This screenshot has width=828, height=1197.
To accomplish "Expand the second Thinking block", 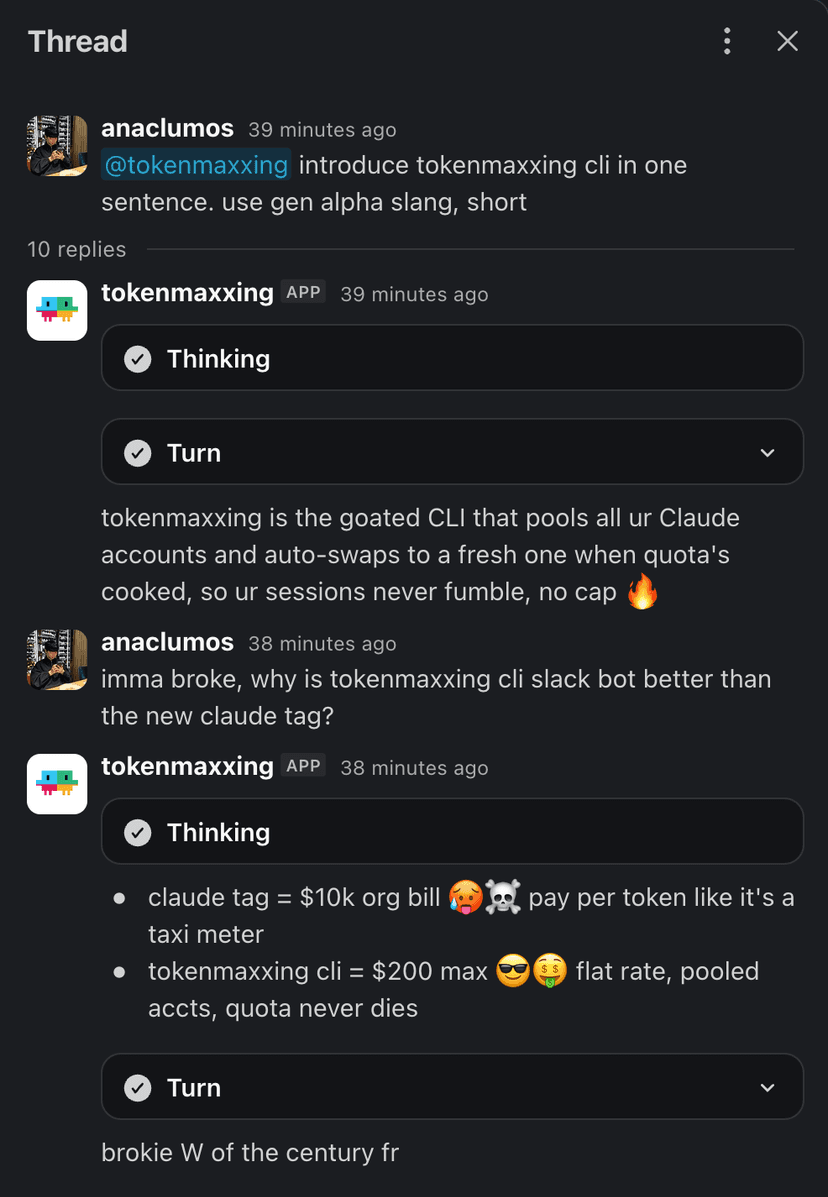I will coord(453,831).
